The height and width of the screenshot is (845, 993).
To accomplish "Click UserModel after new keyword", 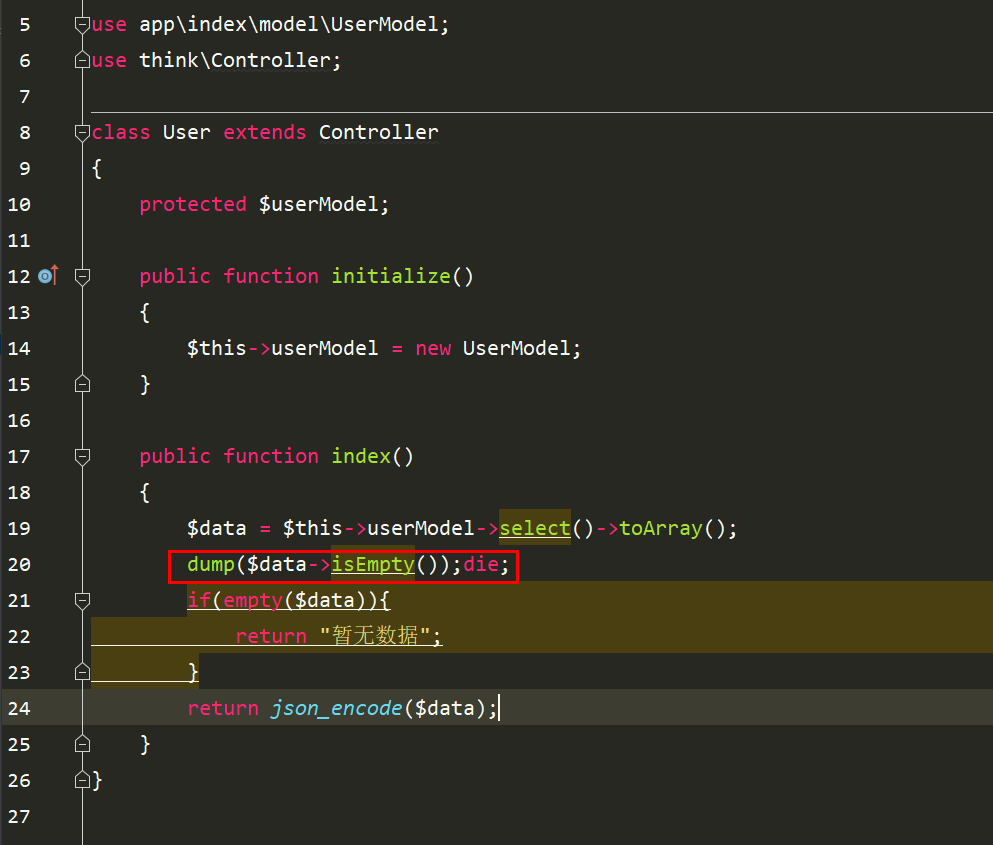I will point(516,348).
